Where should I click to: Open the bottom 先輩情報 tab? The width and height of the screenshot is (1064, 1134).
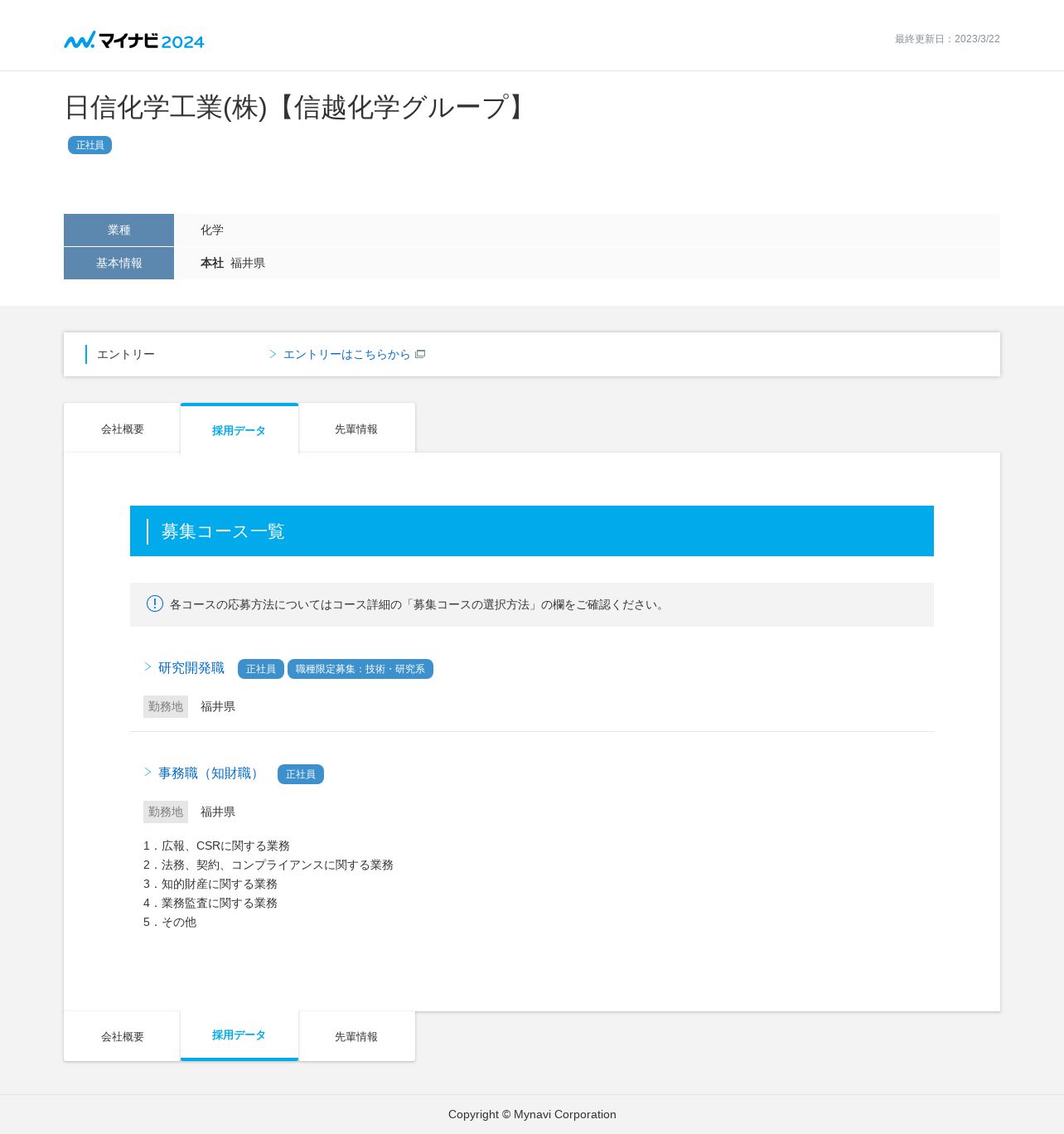pyautogui.click(x=356, y=1036)
